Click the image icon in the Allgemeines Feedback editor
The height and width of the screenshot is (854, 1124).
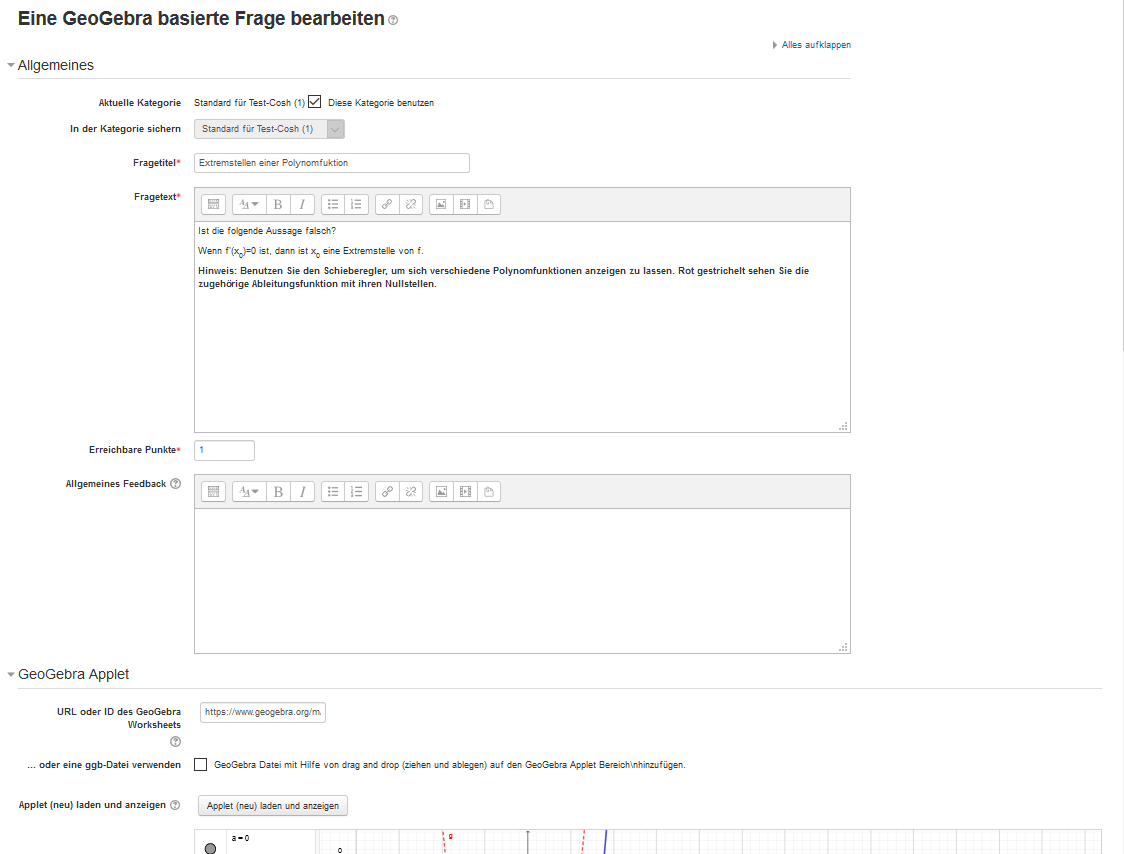(x=441, y=492)
